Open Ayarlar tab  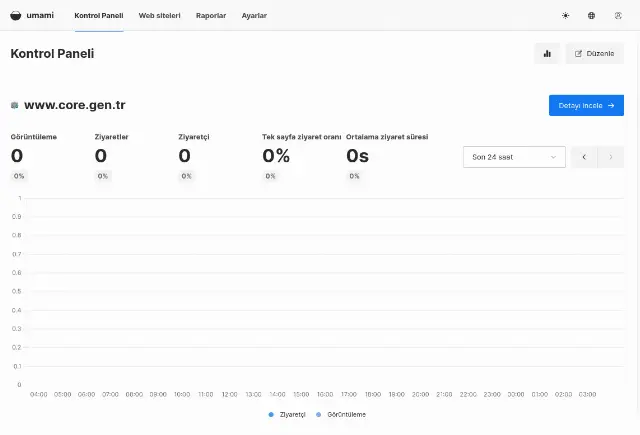pyautogui.click(x=254, y=16)
